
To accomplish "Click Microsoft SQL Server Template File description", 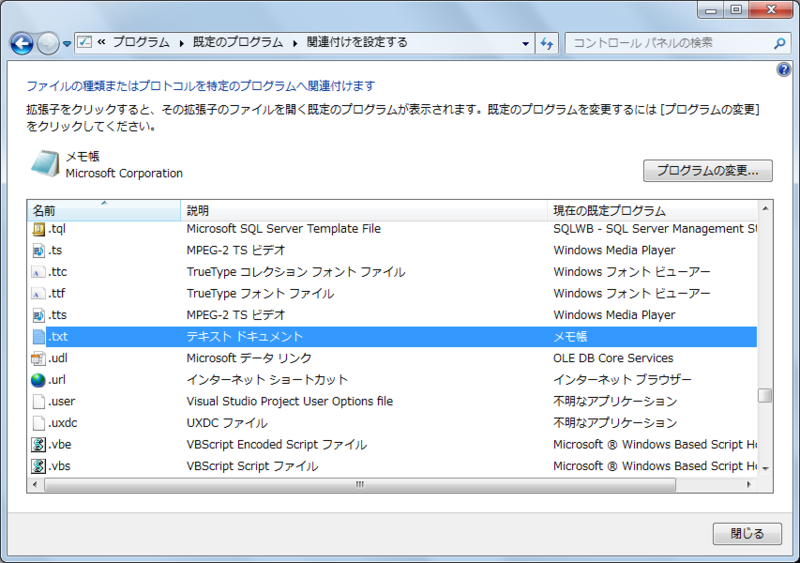I will coord(284,229).
